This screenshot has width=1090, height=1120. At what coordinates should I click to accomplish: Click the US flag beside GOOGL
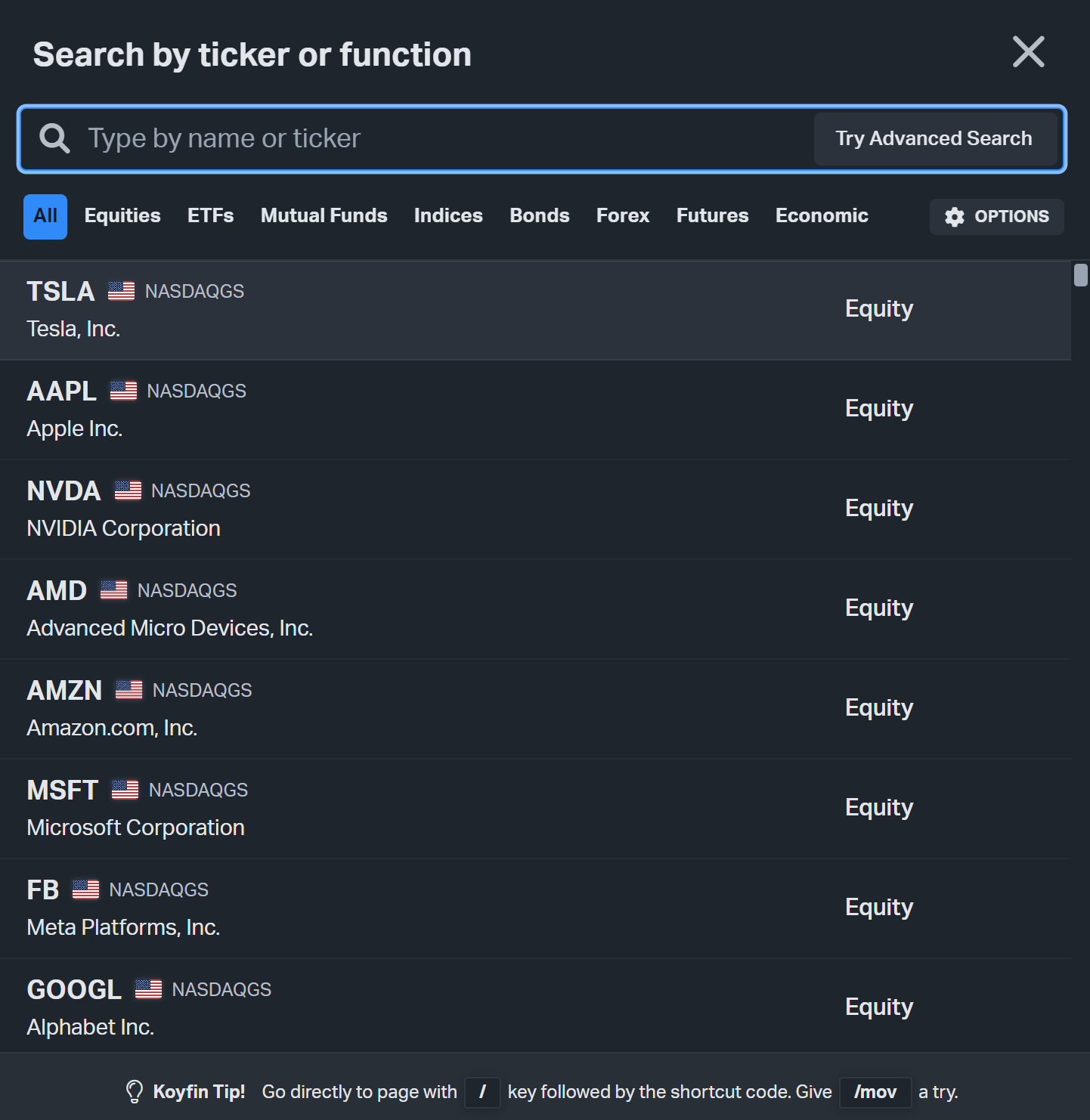pos(148,989)
